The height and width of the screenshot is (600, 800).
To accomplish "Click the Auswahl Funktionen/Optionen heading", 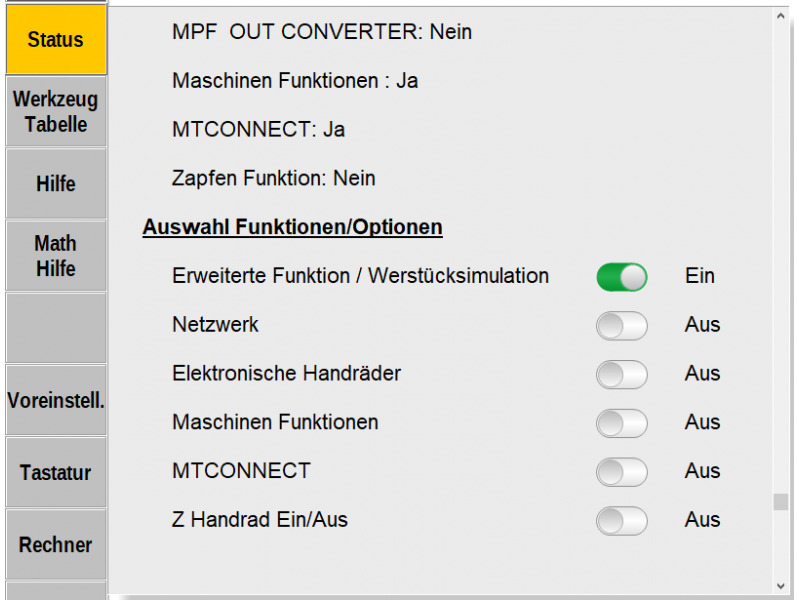I will [x=292, y=227].
